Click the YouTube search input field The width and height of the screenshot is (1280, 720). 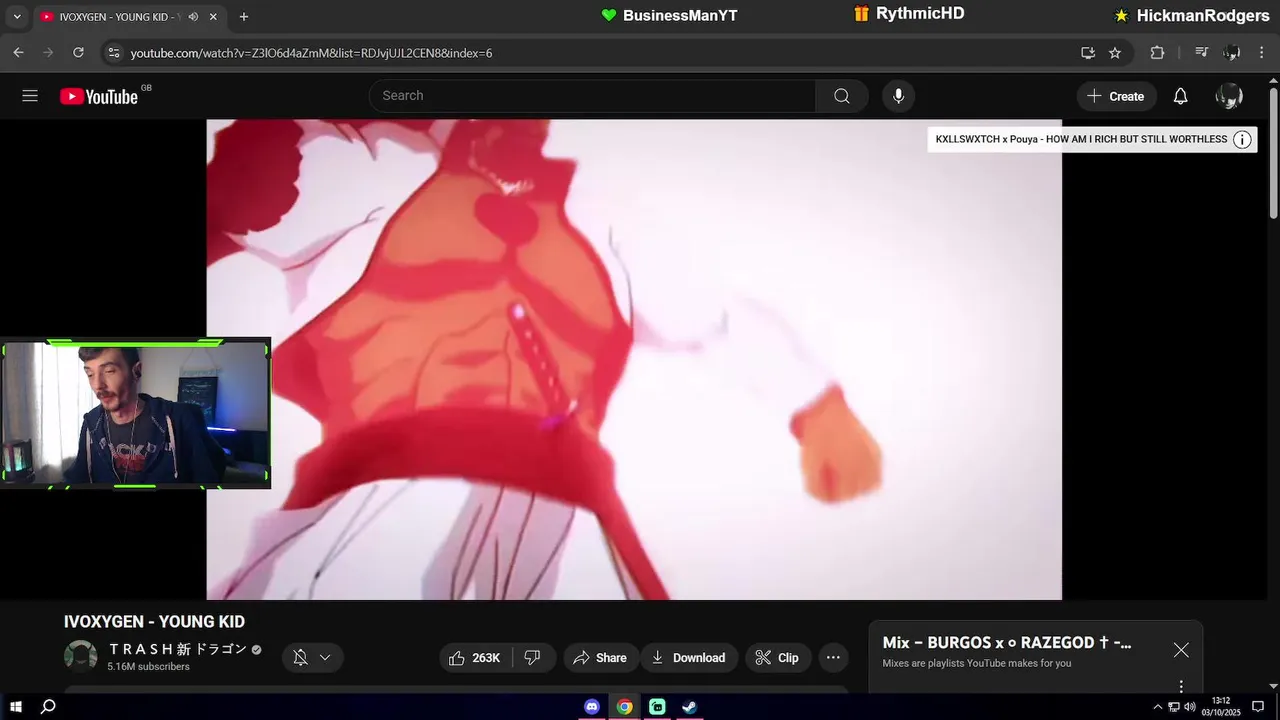592,96
